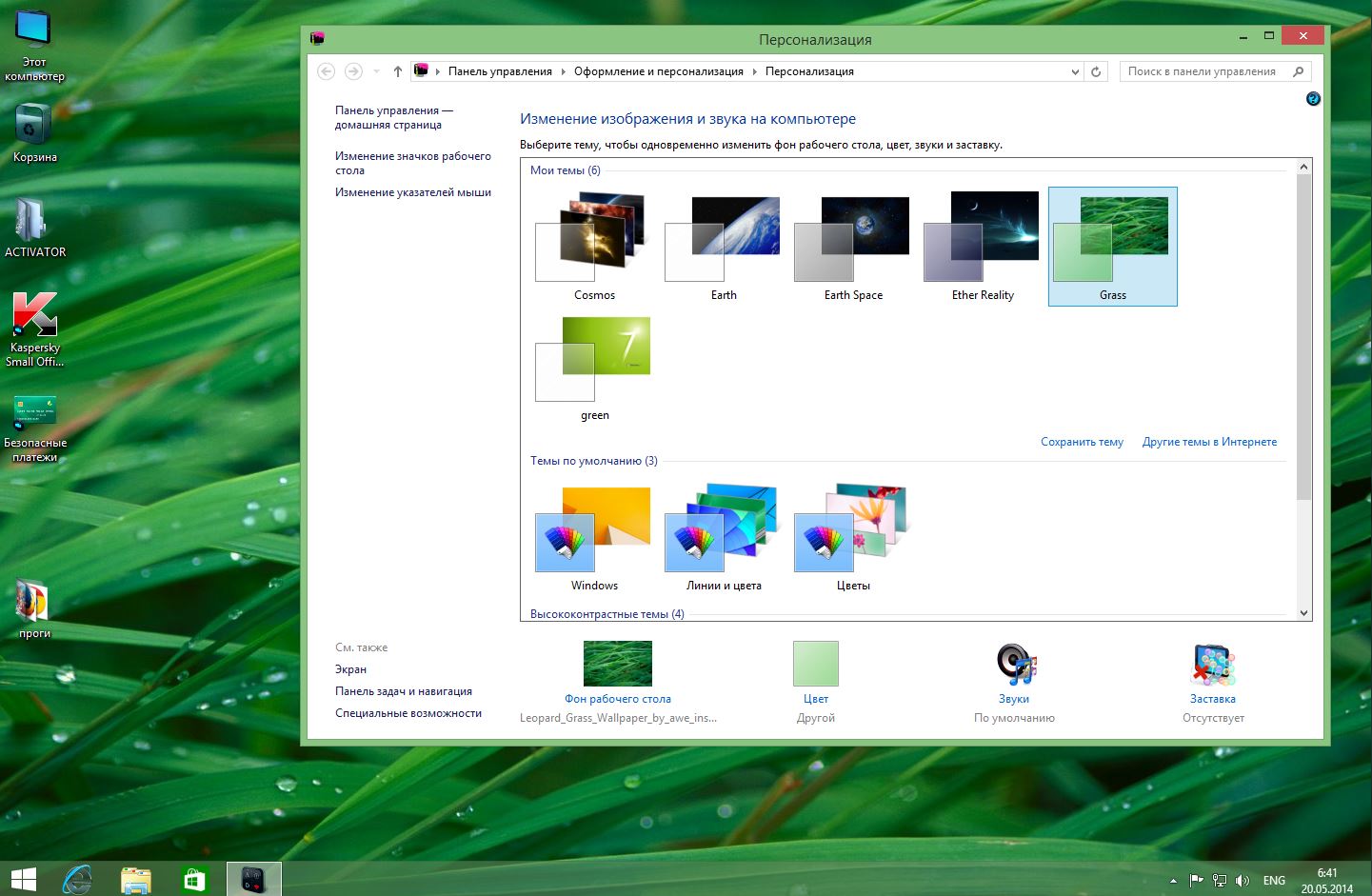The height and width of the screenshot is (896, 1372).
Task: Open the Sounds (Звуки) settings icon
Action: click(1015, 665)
